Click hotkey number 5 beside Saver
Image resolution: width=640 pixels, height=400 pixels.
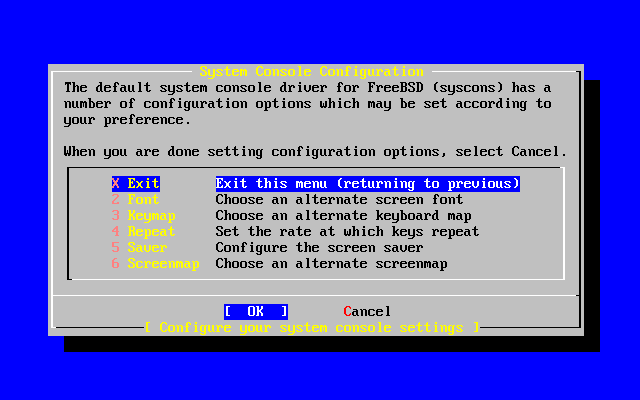116,247
